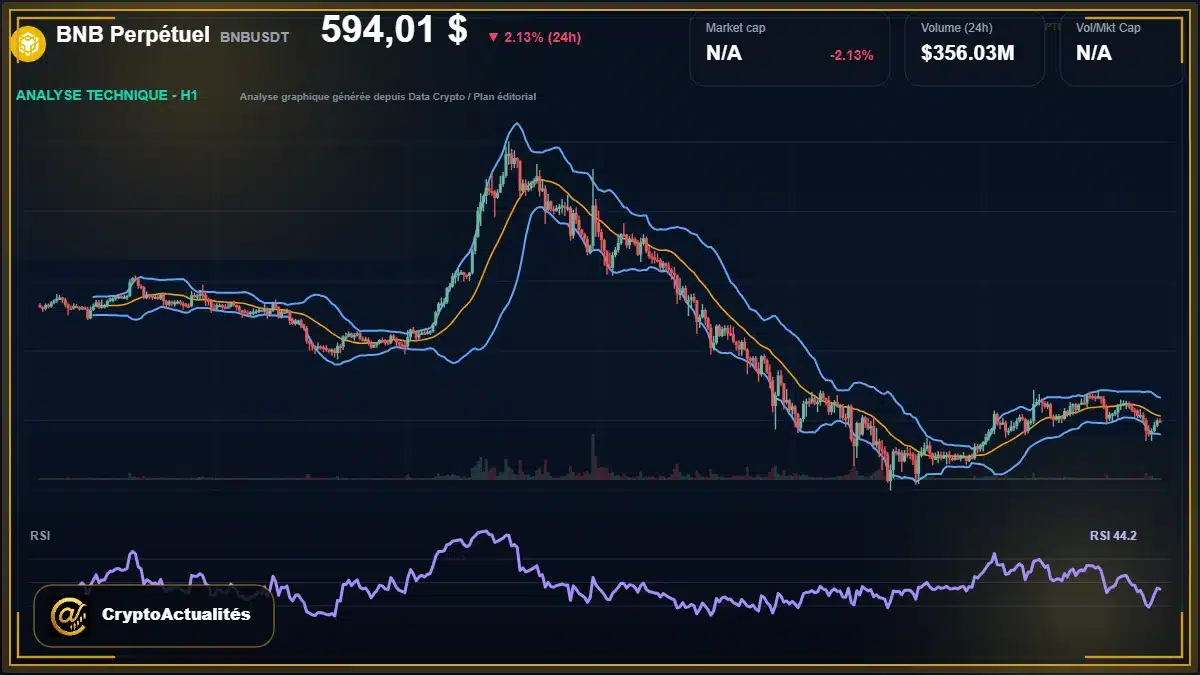
Task: Click the Vol/Mkt Cap label
Action: pos(1108,28)
